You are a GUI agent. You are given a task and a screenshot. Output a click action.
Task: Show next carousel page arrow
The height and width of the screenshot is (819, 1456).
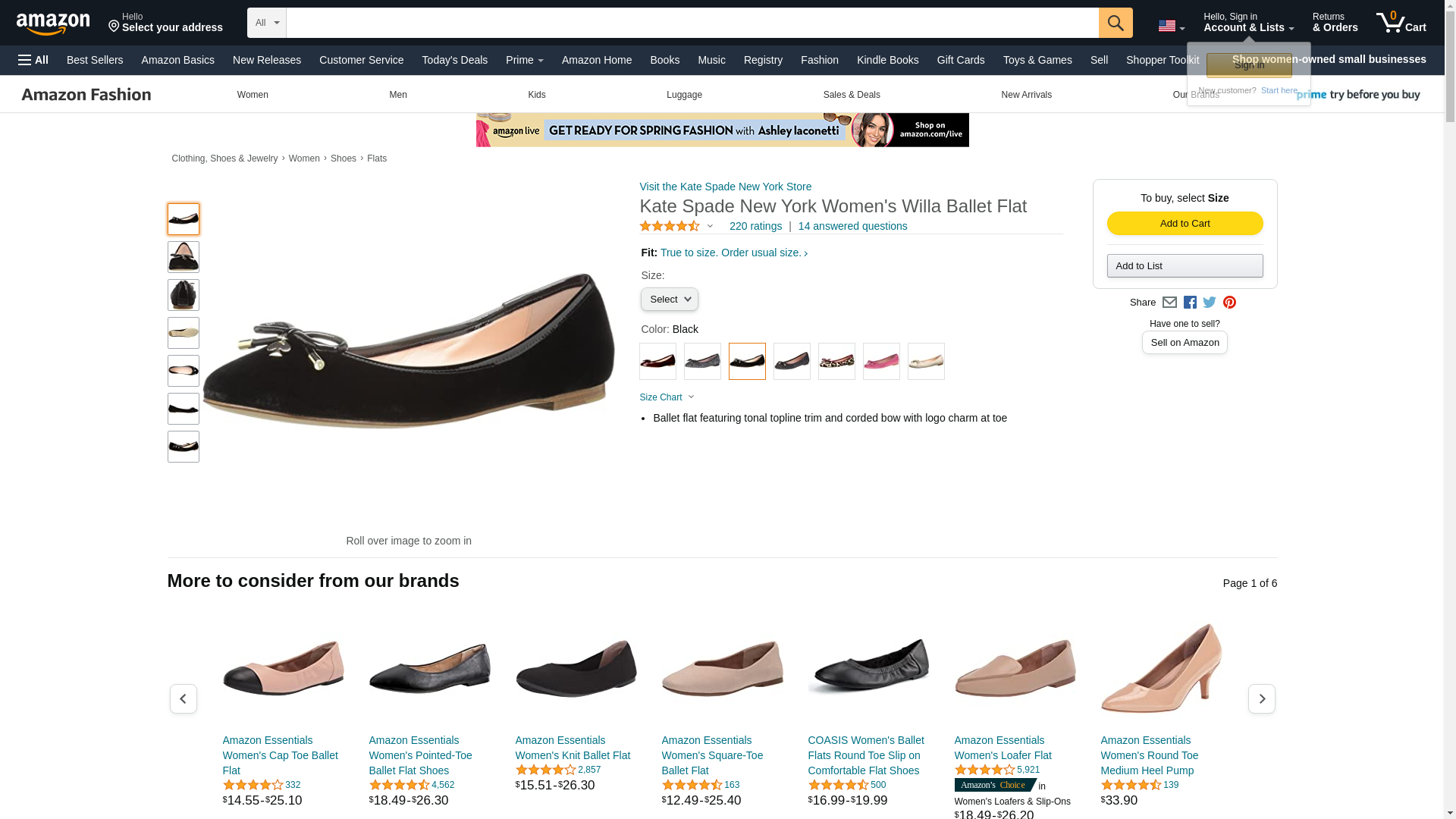[1261, 698]
